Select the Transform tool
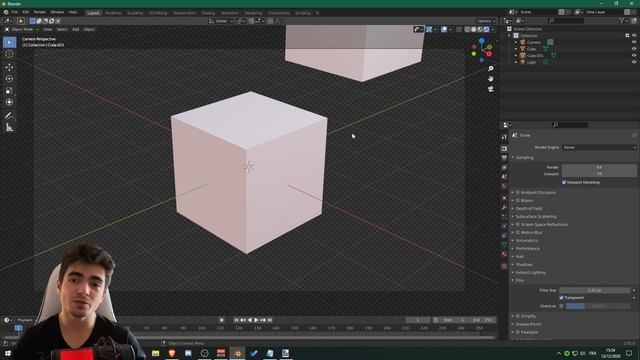Image resolution: width=640 pixels, height=360 pixels. [x=9, y=102]
